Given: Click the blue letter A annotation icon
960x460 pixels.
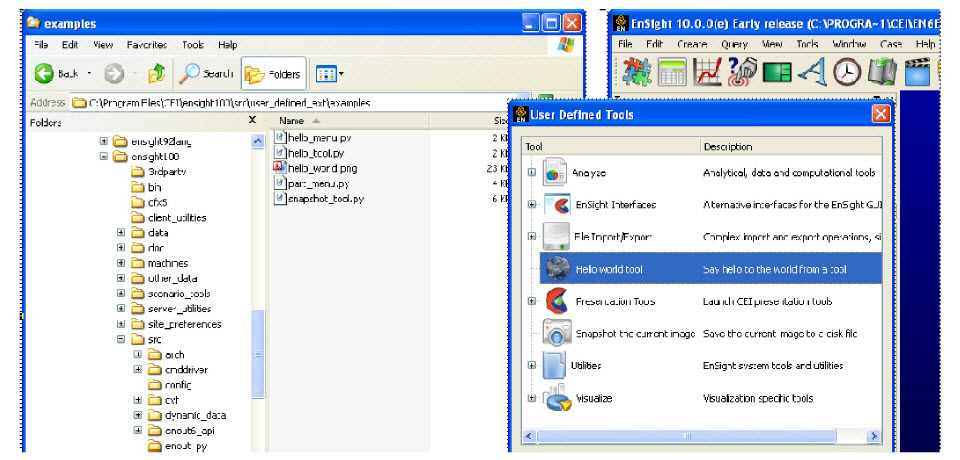Looking at the screenshot, I should (812, 72).
